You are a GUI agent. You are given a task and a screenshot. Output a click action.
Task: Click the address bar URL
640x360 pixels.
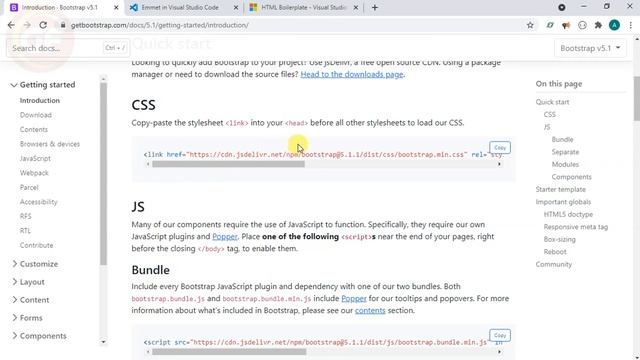160,25
